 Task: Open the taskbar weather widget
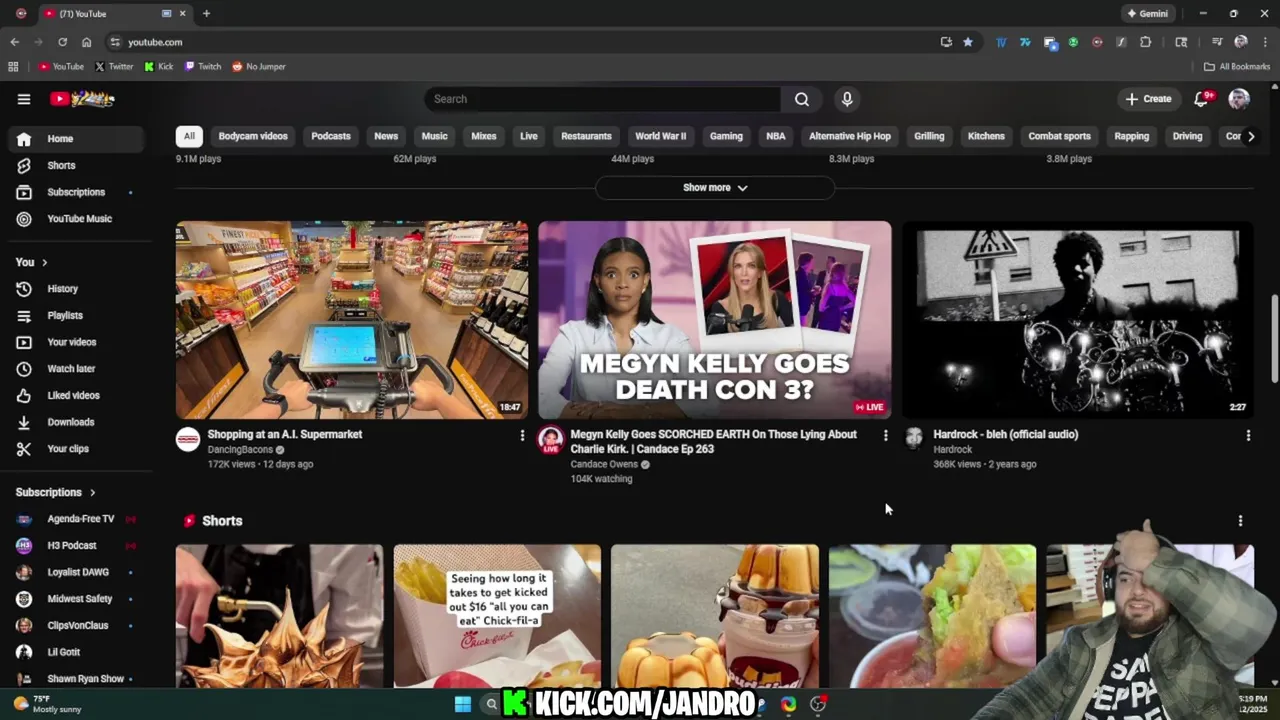click(46, 704)
